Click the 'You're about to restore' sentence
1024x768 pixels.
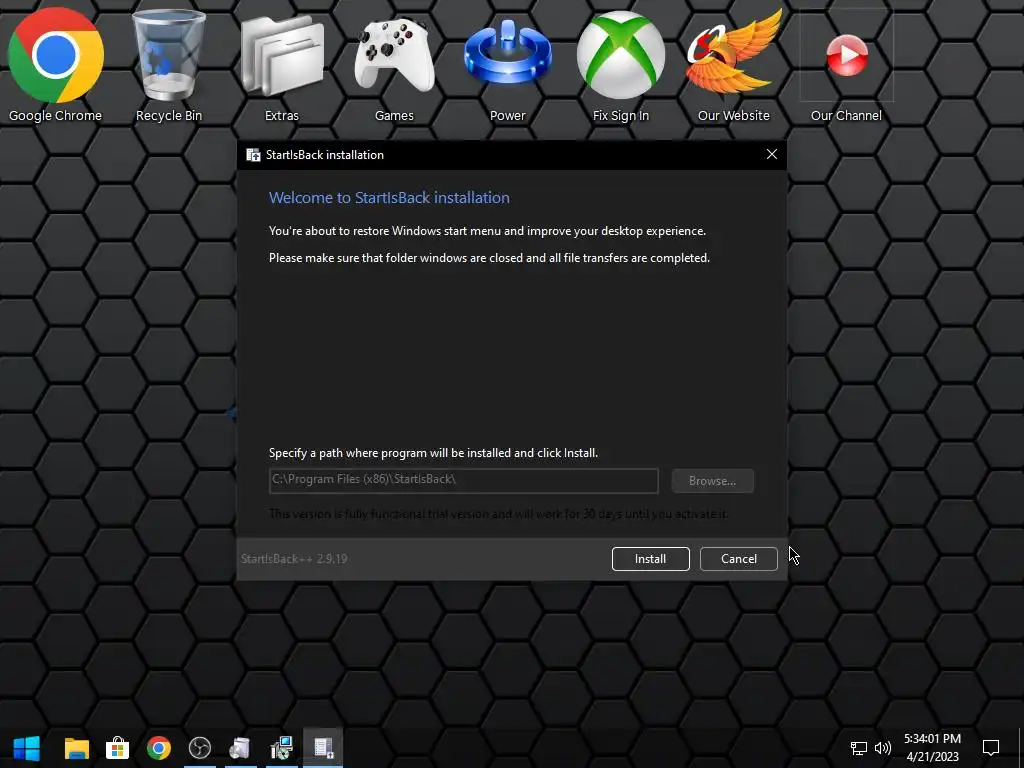click(x=487, y=231)
